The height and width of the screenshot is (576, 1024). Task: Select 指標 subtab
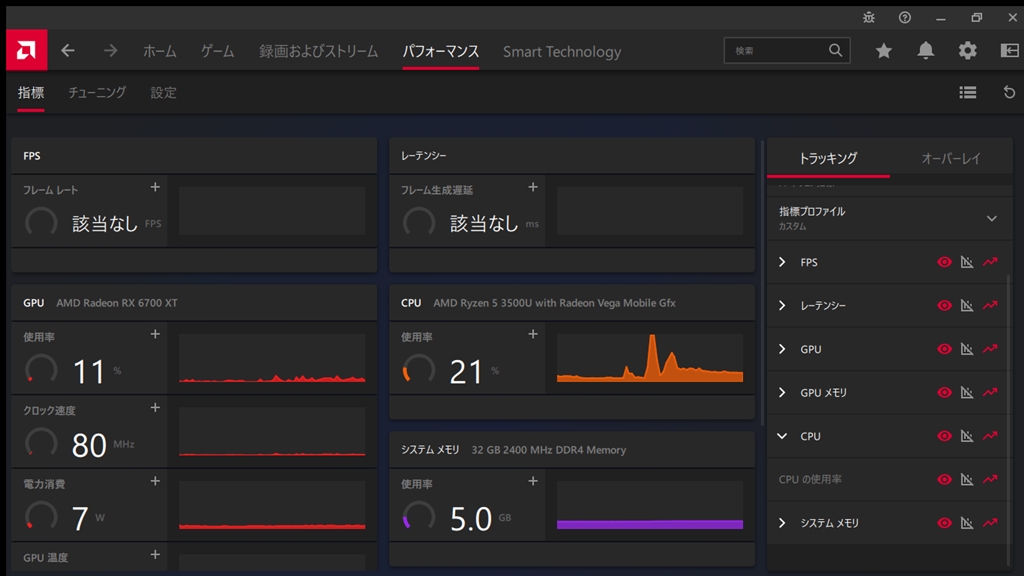click(31, 93)
